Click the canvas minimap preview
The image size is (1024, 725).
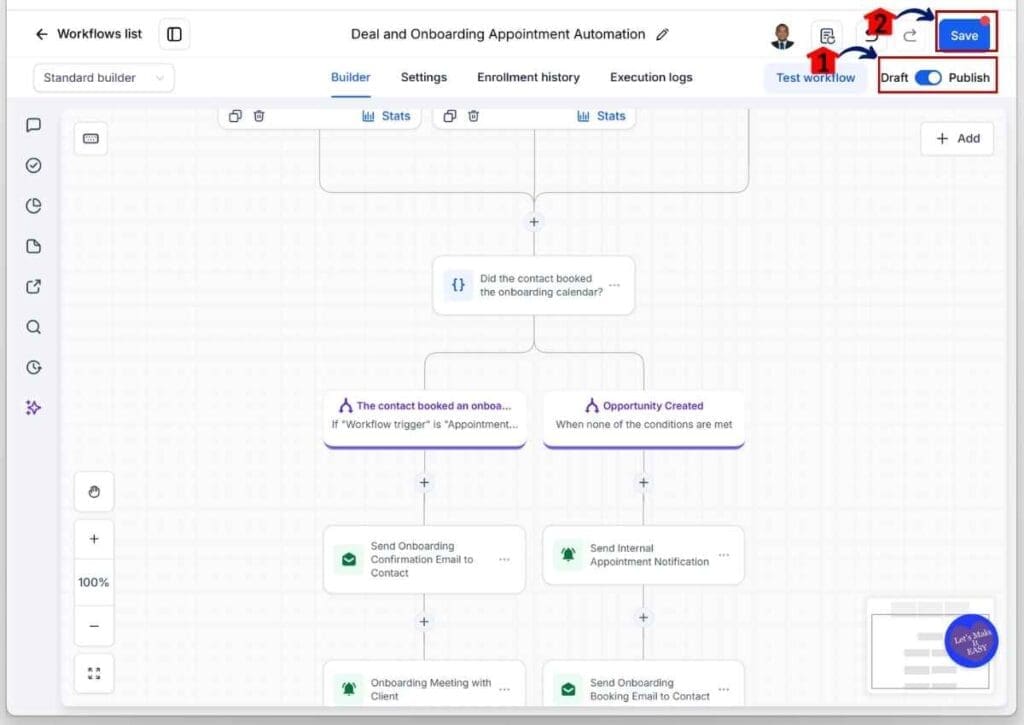[x=930, y=645]
